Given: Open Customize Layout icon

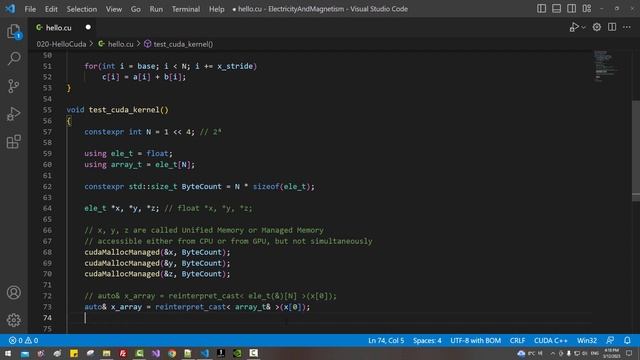Looking at the screenshot, I should (587, 9).
